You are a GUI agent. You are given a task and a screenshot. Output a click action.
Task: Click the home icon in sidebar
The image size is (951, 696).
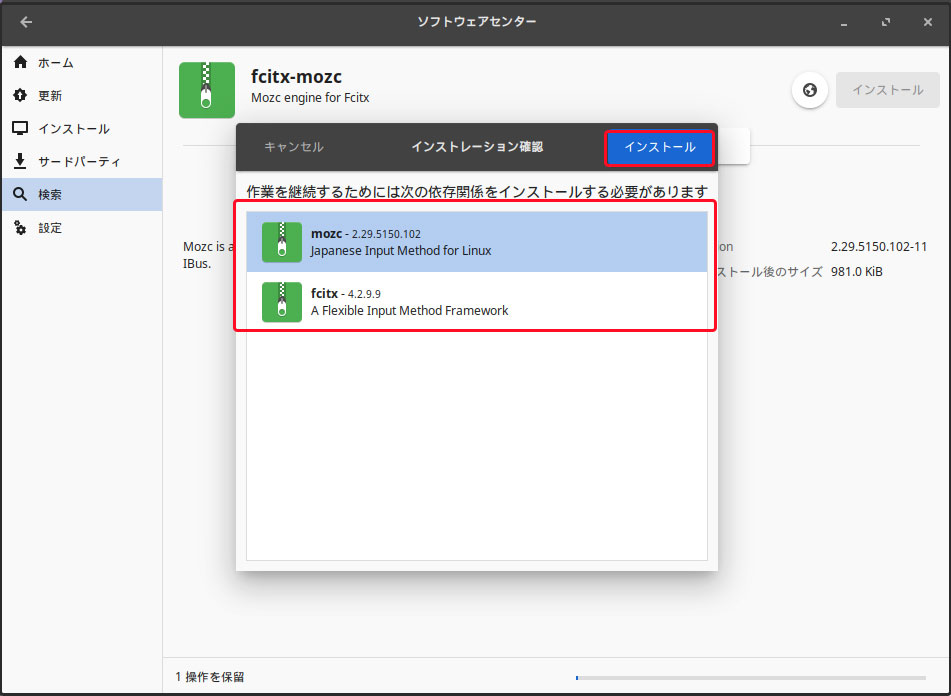click(x=20, y=63)
